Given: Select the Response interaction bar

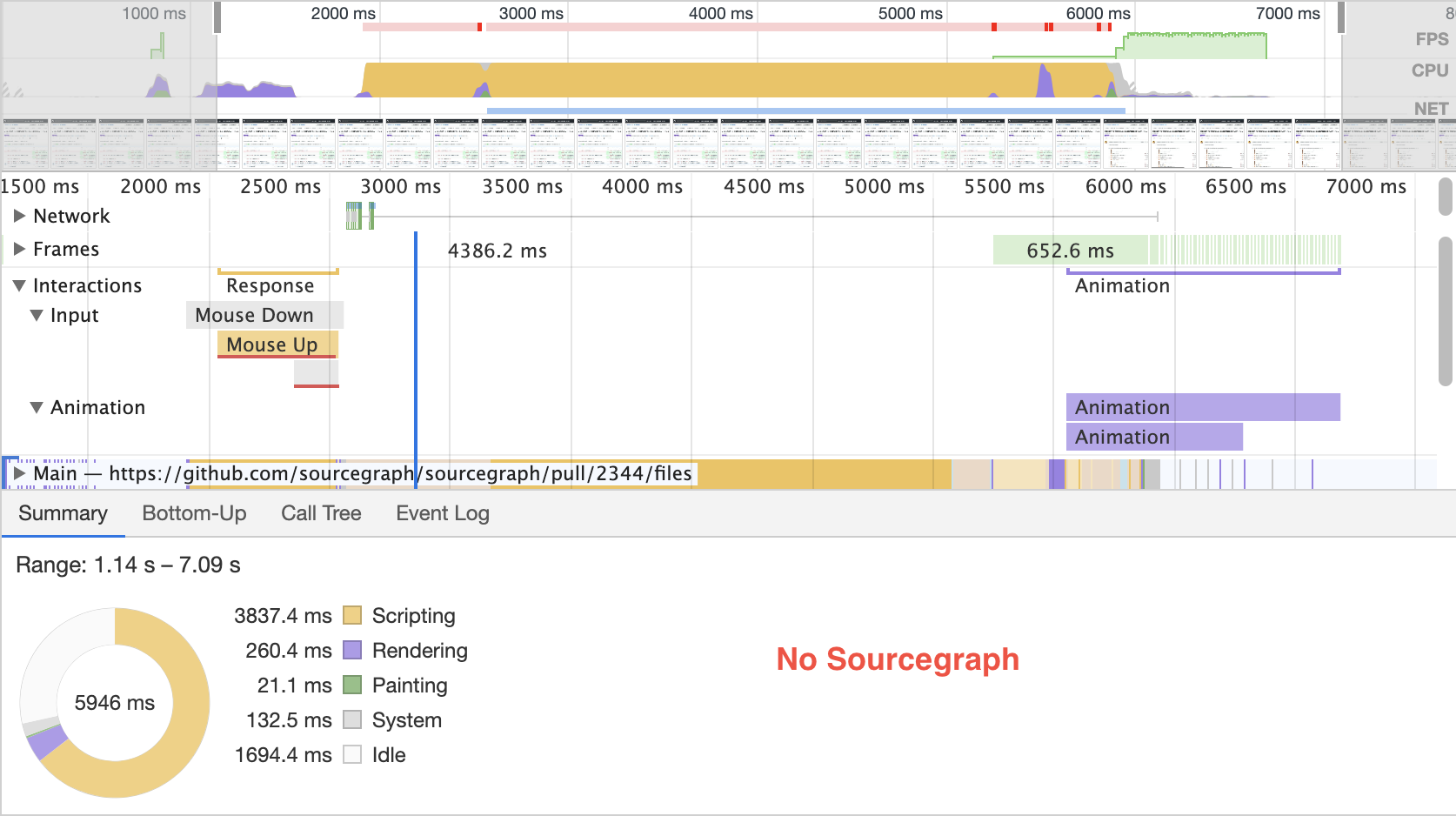Looking at the screenshot, I should point(277,284).
